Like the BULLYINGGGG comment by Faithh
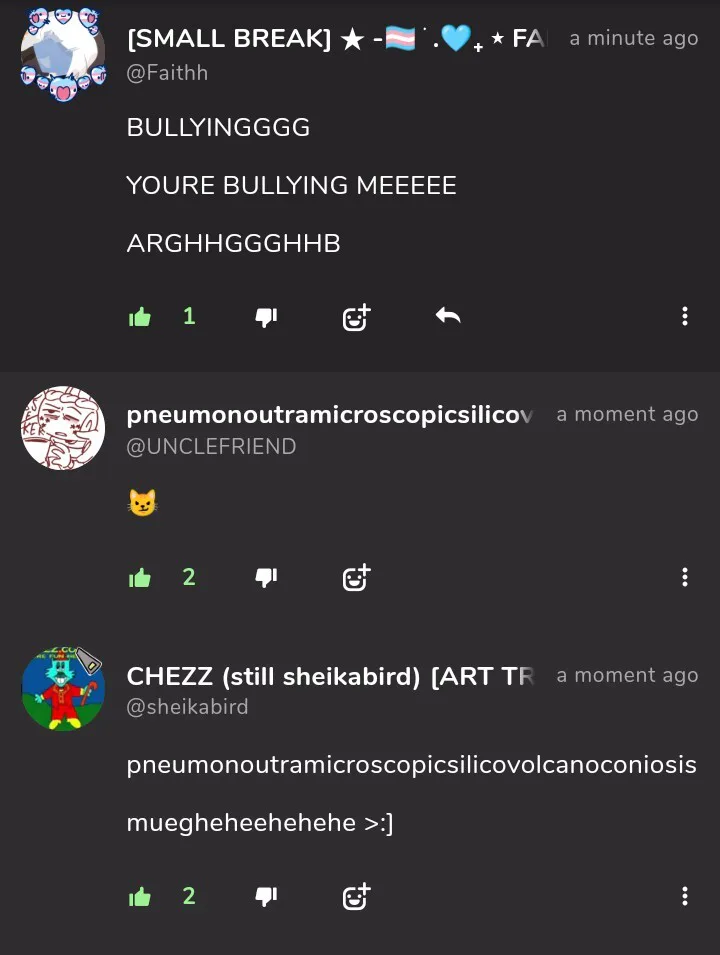The width and height of the screenshot is (720, 955). pyautogui.click(x=140, y=317)
